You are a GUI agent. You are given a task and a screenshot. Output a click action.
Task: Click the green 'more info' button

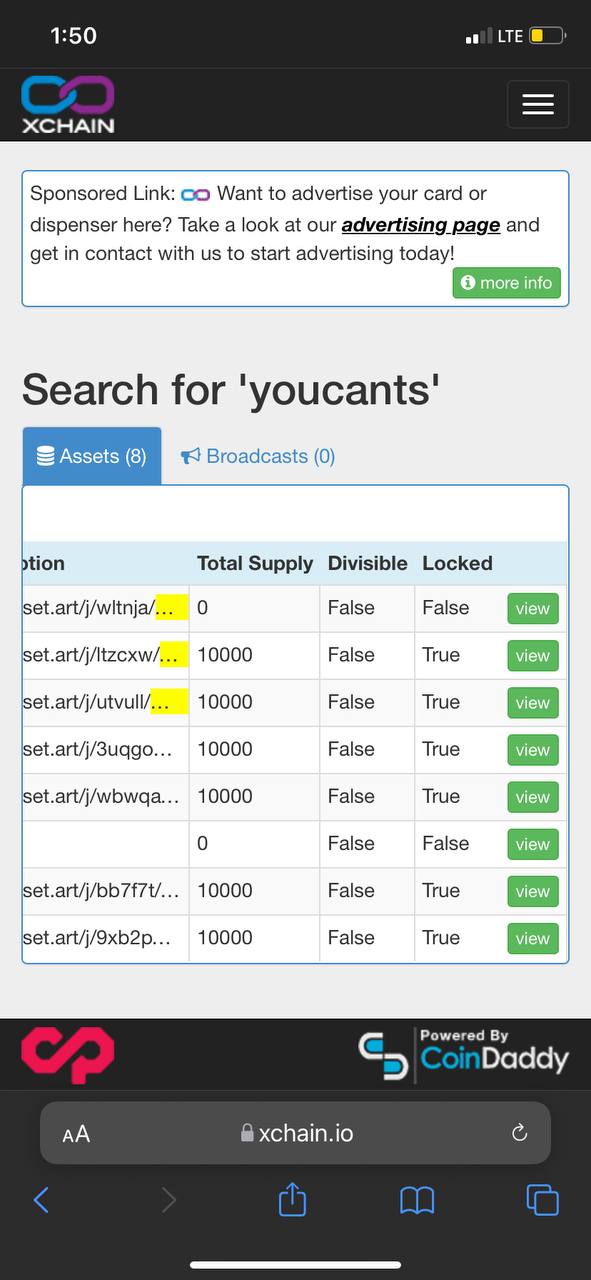(x=507, y=283)
